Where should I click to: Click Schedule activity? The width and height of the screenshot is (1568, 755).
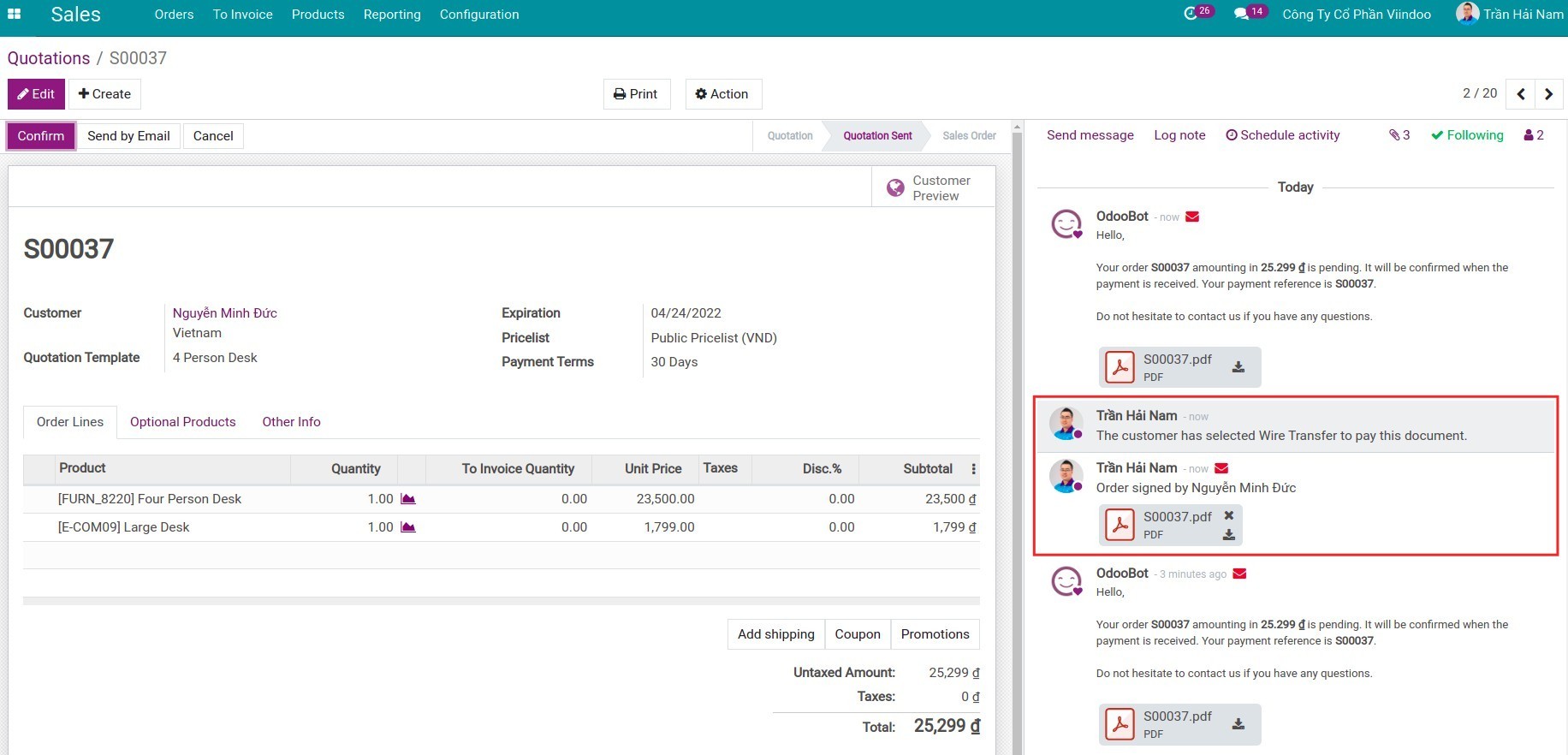[x=1283, y=135]
